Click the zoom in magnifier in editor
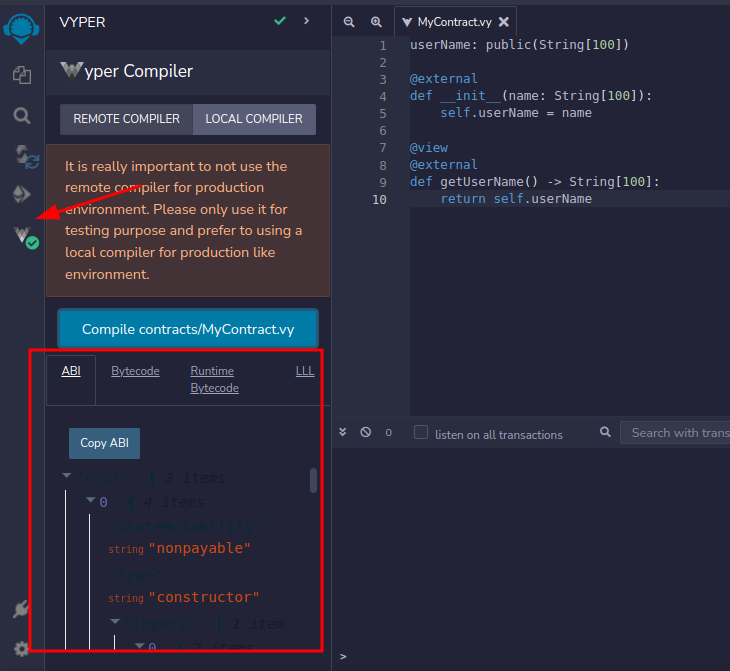730x671 pixels. (376, 21)
